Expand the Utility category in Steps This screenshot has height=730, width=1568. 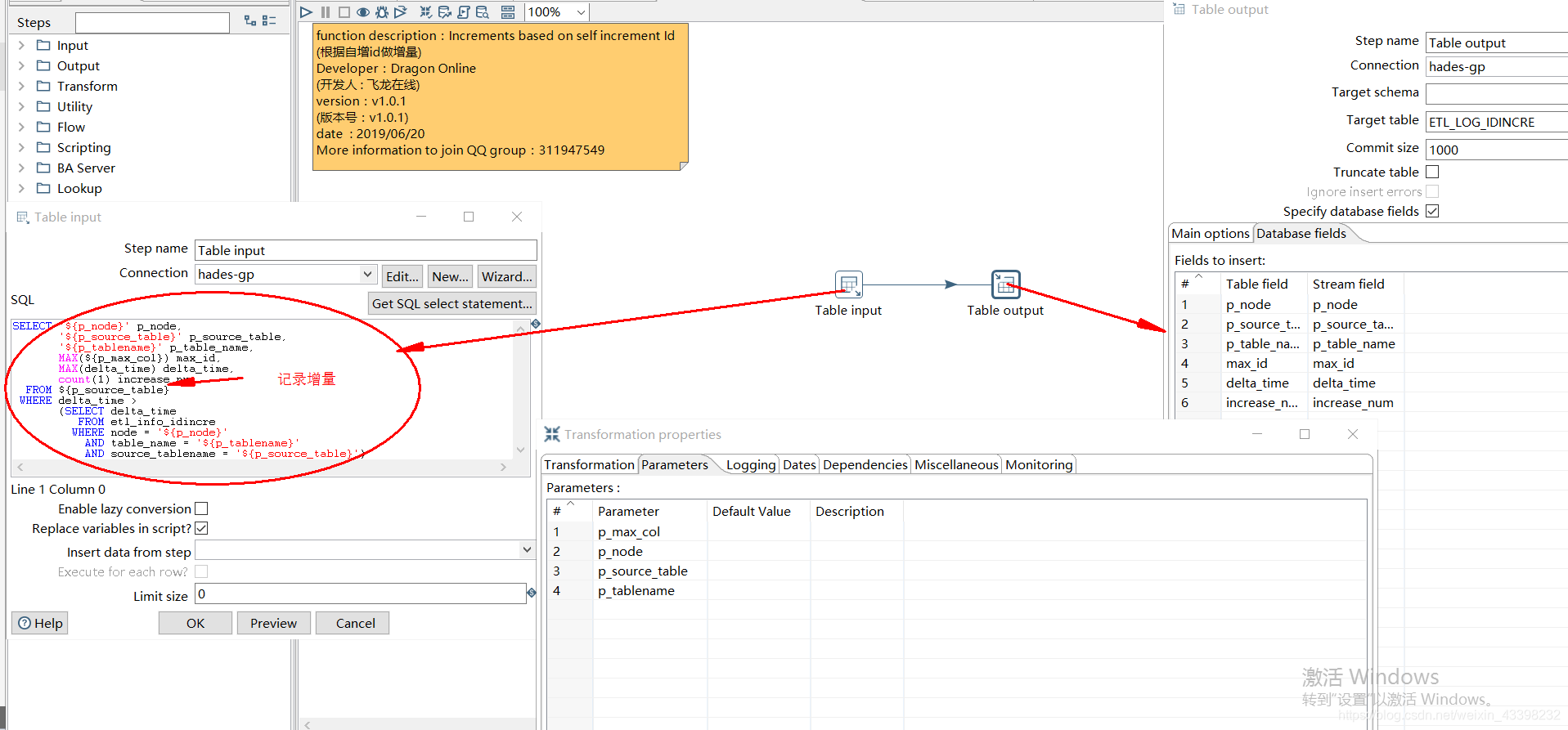click(21, 107)
